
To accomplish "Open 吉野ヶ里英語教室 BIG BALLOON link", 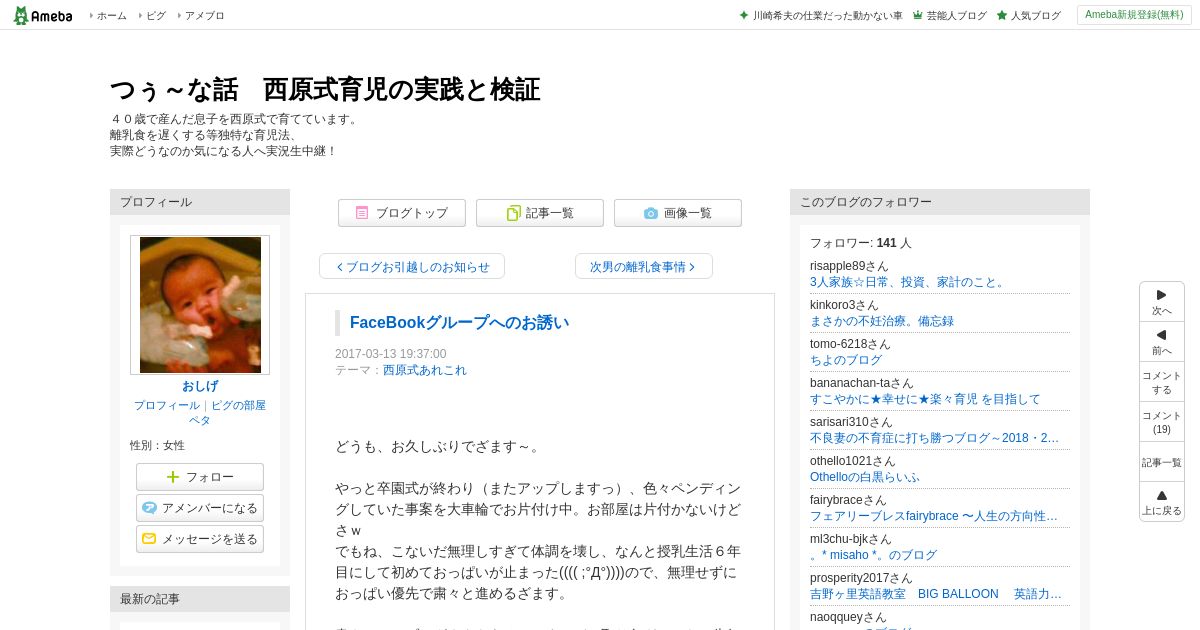I will pos(936,594).
